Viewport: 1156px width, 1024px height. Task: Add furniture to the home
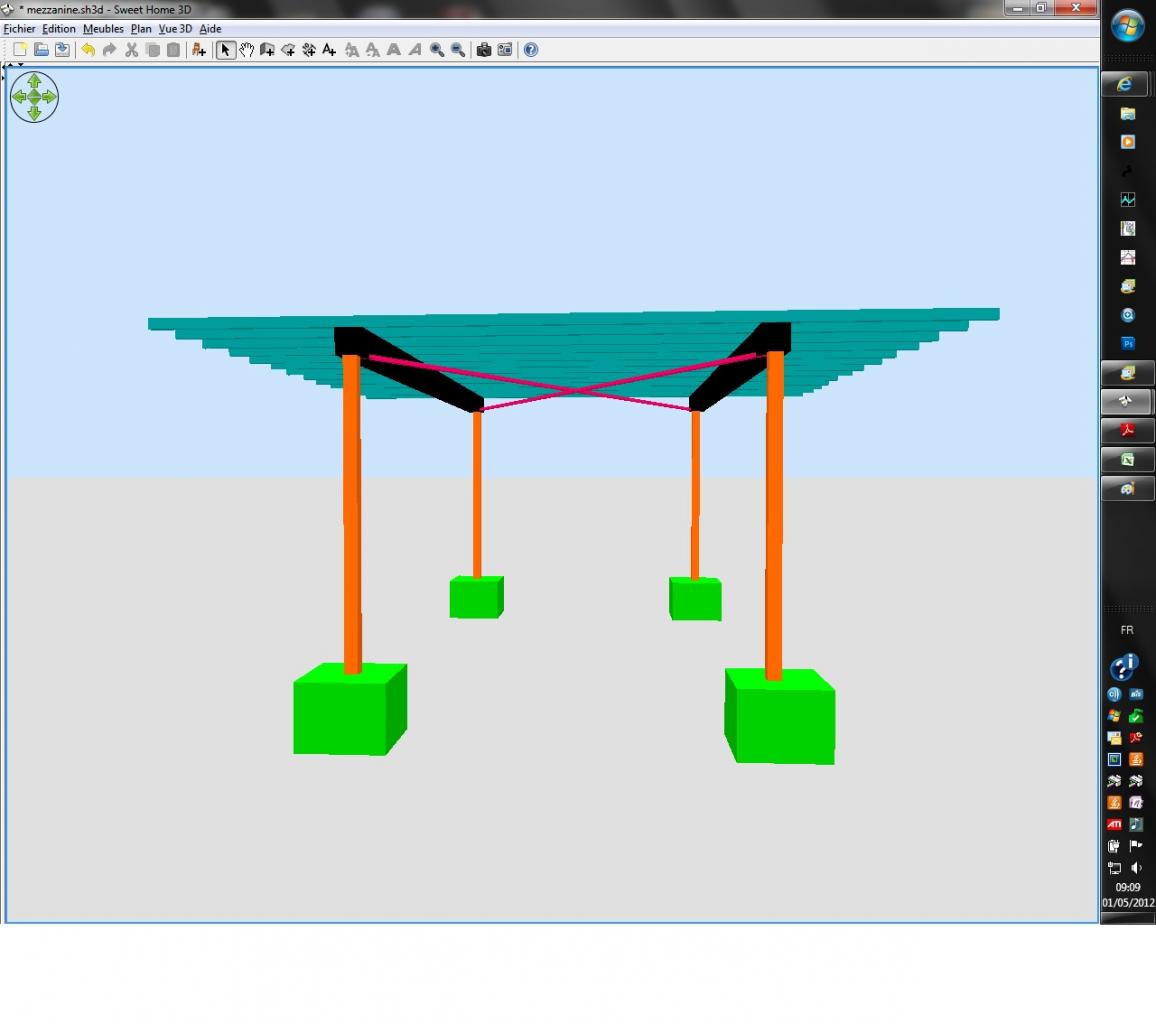click(198, 49)
